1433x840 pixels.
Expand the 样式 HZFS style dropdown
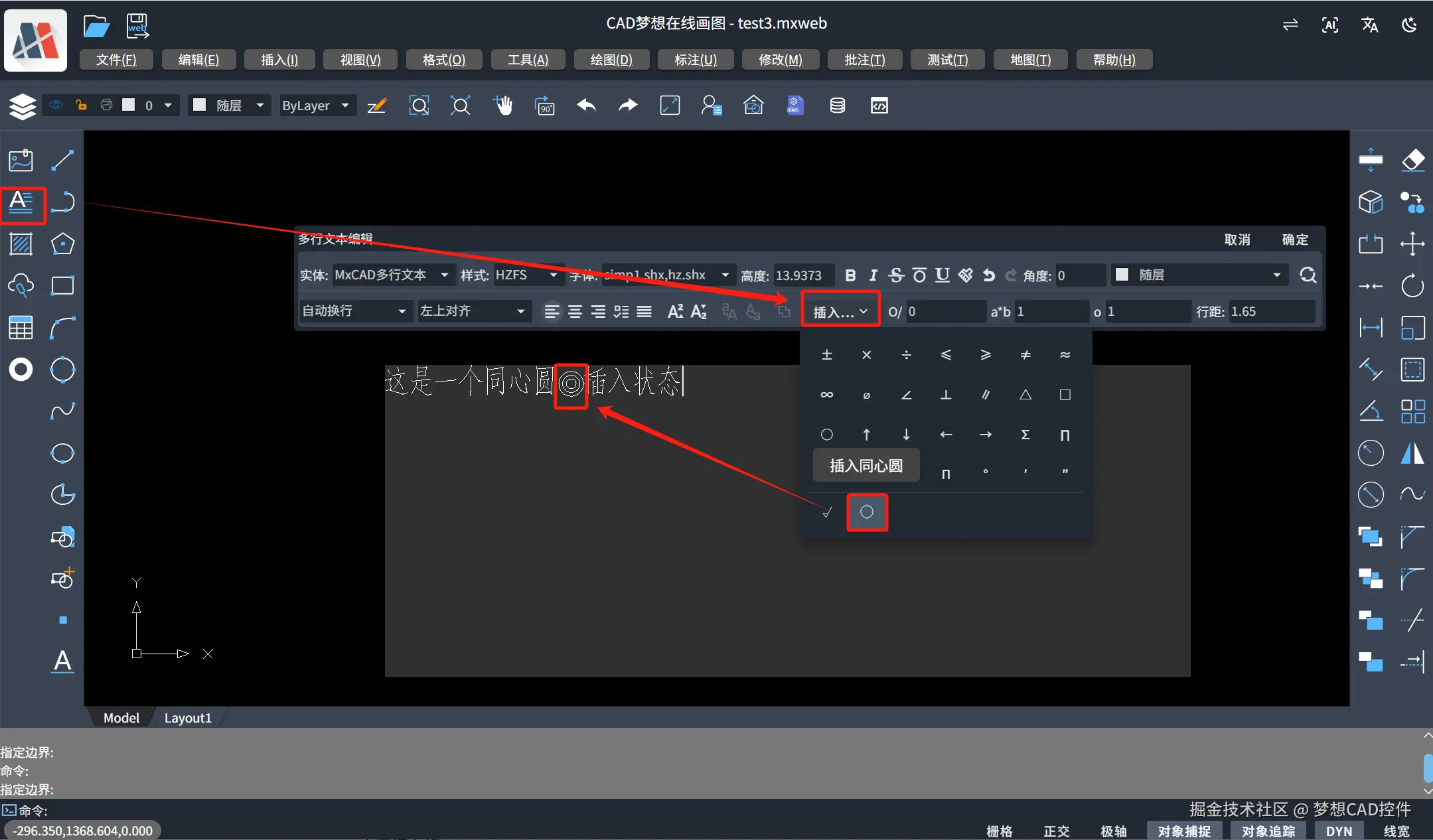pyautogui.click(x=529, y=275)
